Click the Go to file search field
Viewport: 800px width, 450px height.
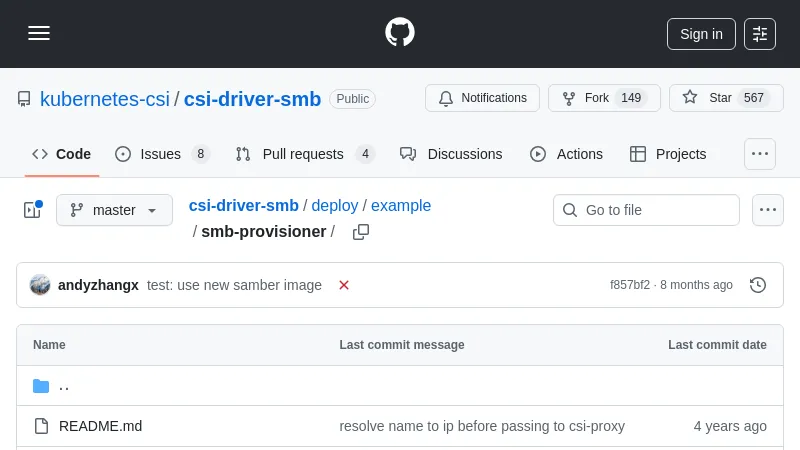pos(646,210)
